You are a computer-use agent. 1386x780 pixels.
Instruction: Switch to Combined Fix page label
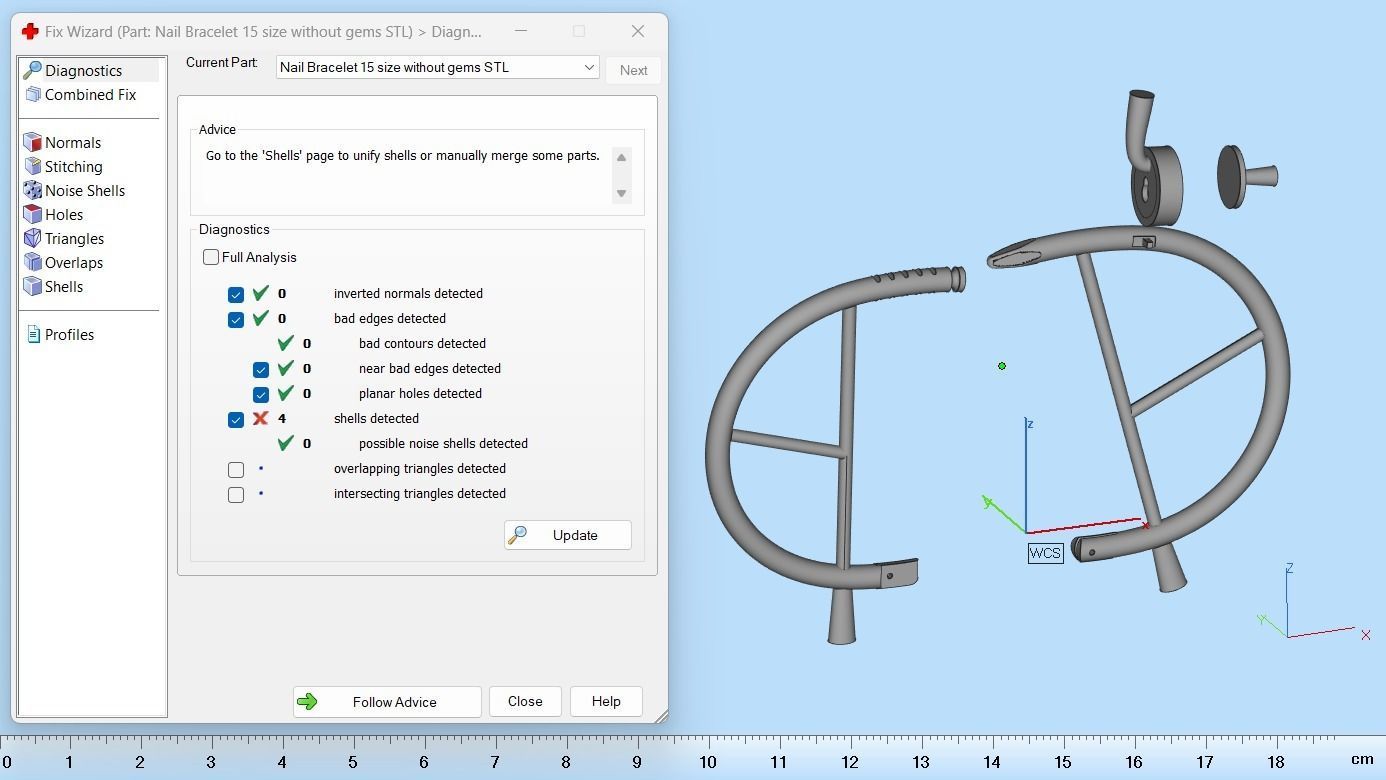tap(90, 94)
